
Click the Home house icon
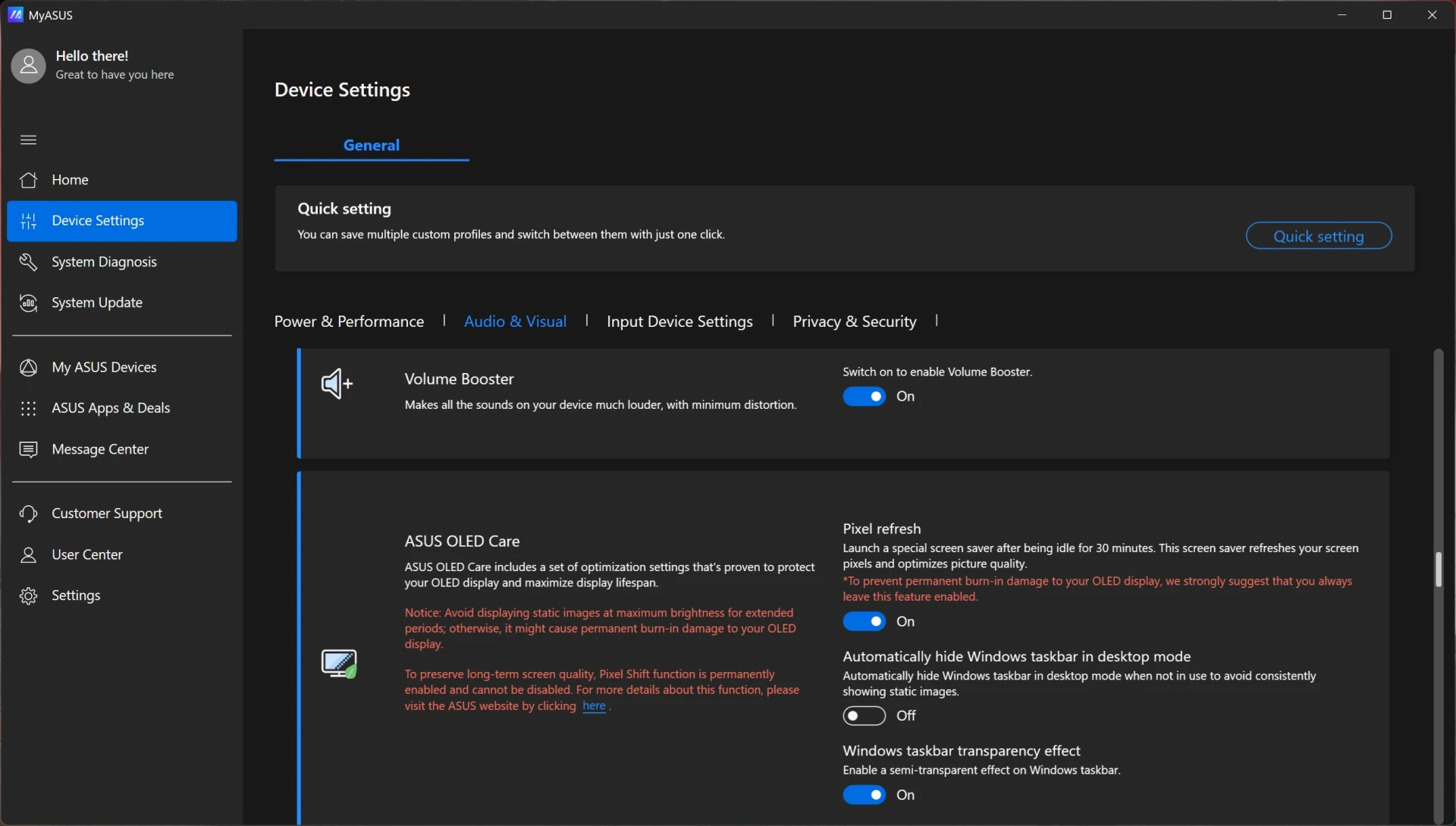click(x=28, y=180)
